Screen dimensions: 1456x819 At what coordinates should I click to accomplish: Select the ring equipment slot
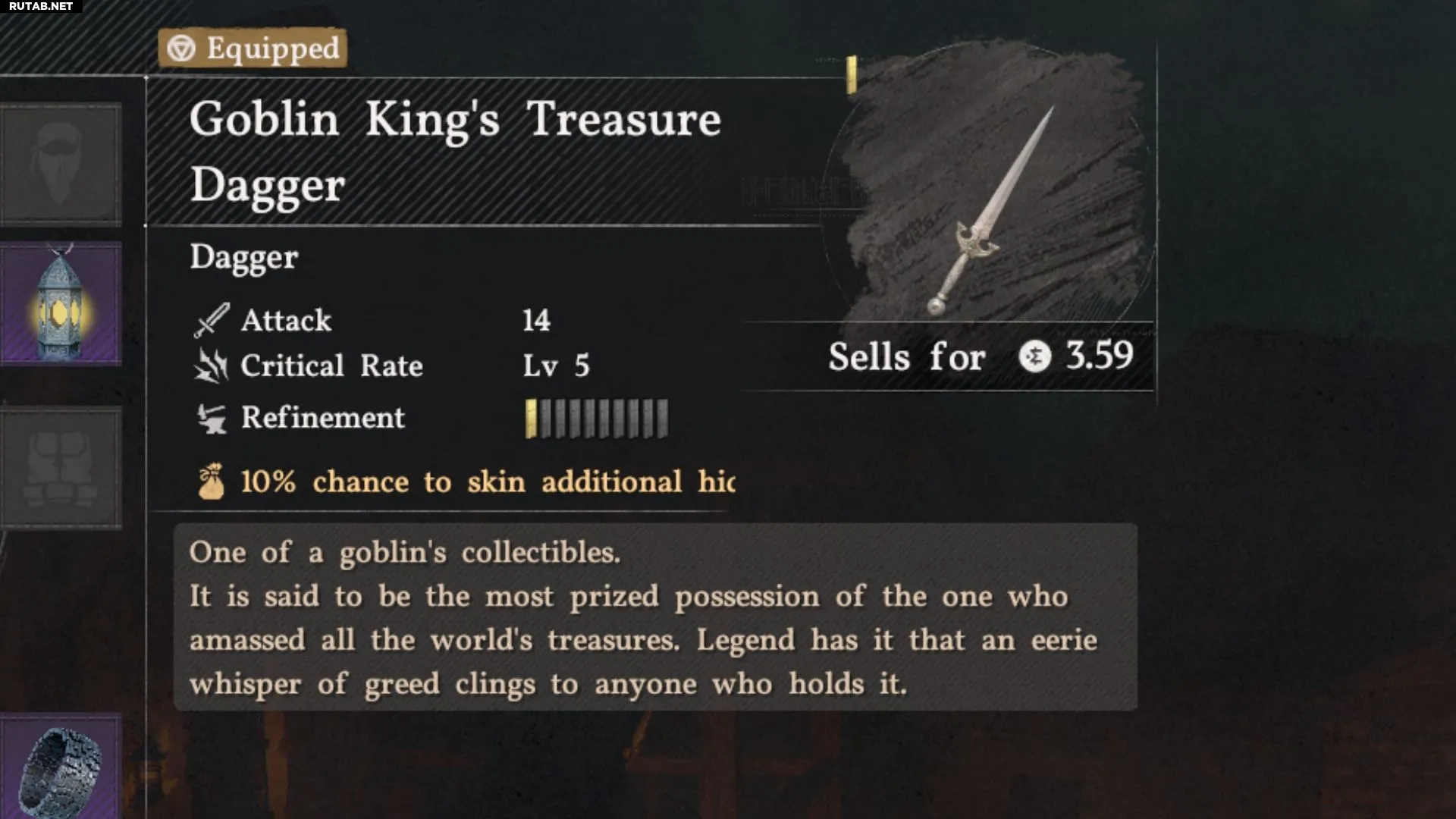61,767
